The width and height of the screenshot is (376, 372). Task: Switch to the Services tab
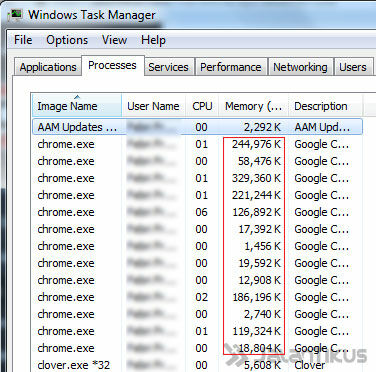click(168, 67)
